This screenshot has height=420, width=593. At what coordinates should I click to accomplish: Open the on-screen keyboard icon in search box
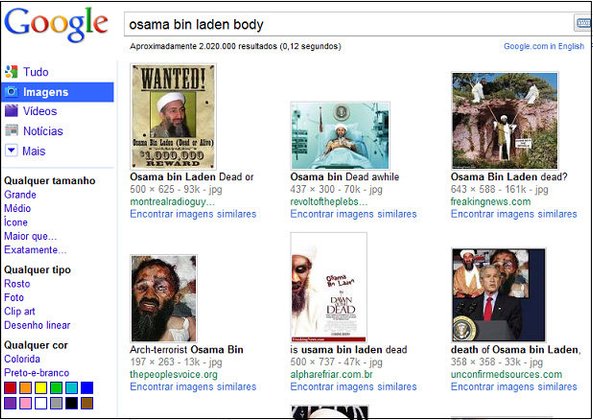(584, 23)
